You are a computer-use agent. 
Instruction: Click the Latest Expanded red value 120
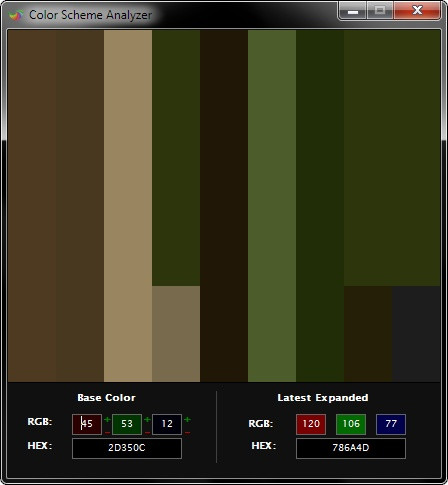tap(311, 424)
